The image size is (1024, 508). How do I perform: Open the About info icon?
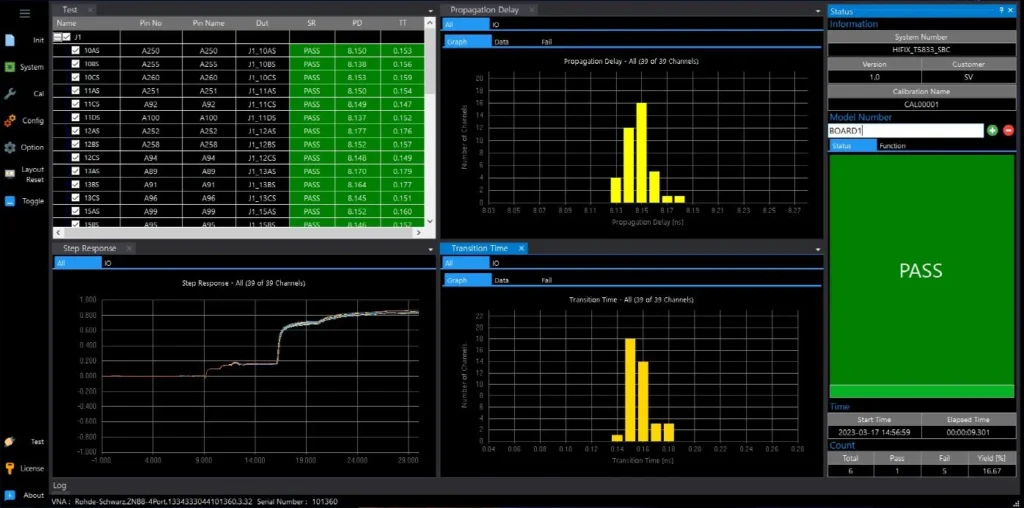(x=10, y=495)
